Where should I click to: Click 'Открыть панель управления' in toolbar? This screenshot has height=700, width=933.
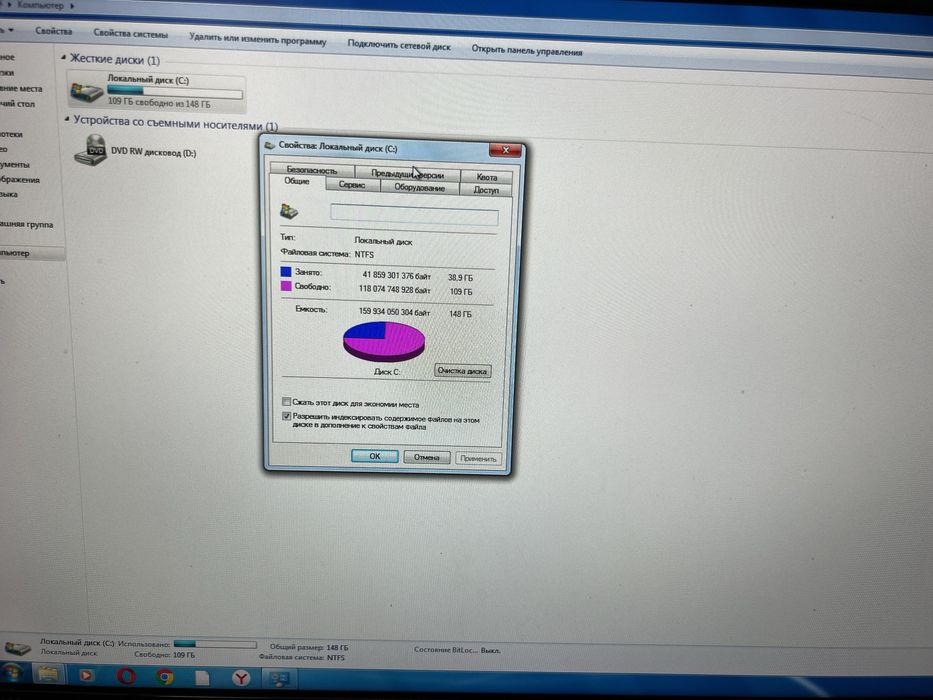tap(527, 50)
